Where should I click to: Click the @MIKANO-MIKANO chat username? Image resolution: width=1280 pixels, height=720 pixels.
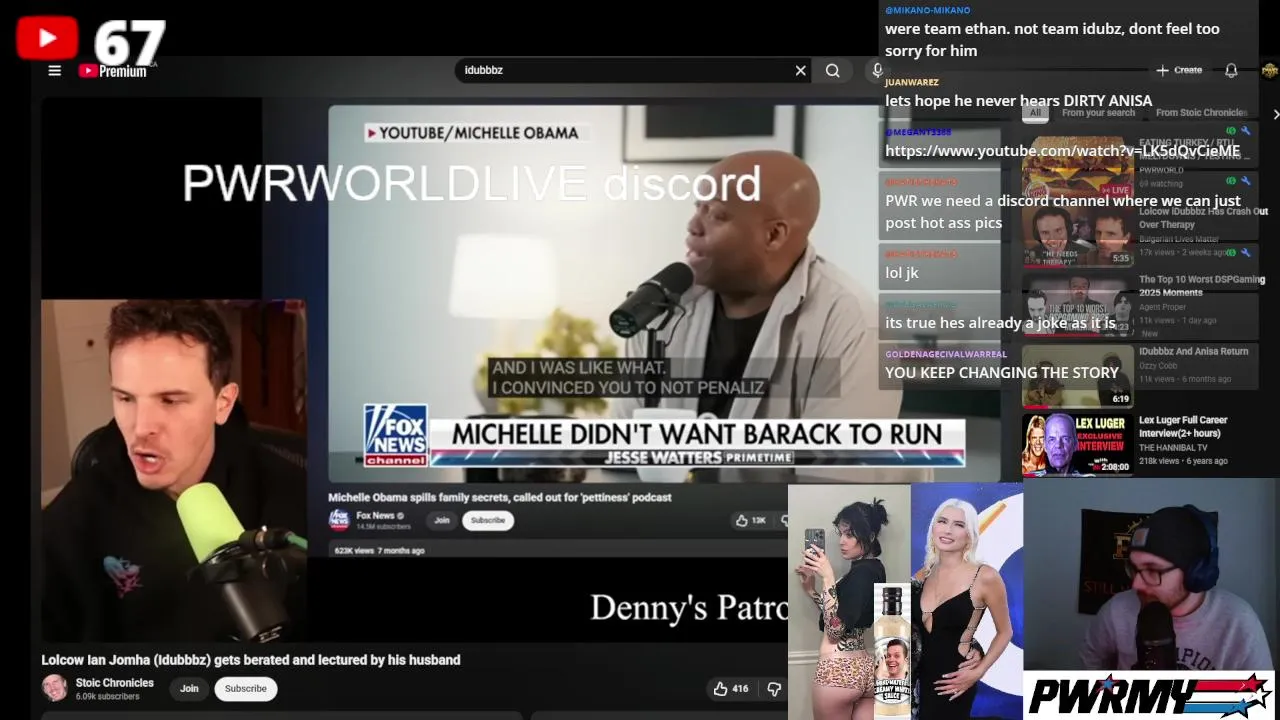[x=927, y=10]
